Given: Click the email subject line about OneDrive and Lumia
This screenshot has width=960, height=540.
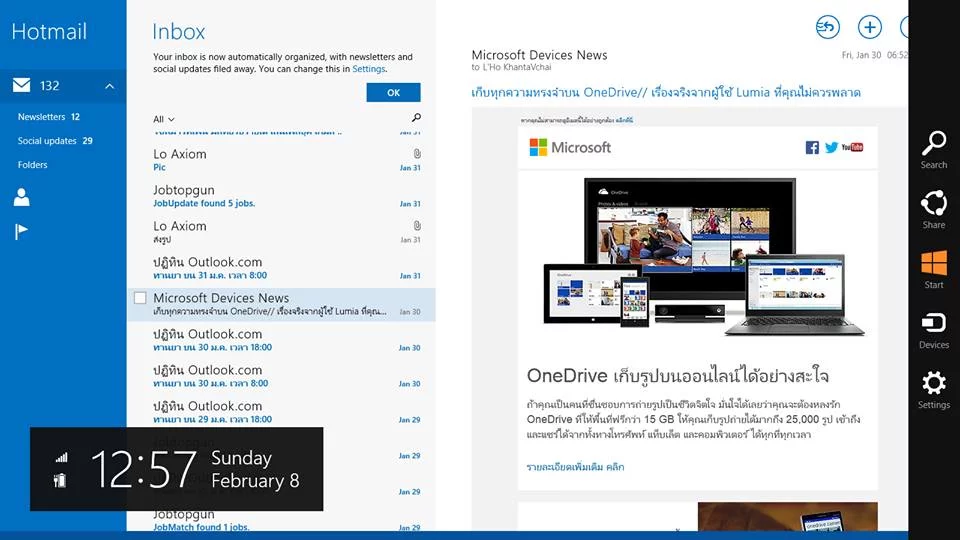Looking at the screenshot, I should [x=666, y=92].
